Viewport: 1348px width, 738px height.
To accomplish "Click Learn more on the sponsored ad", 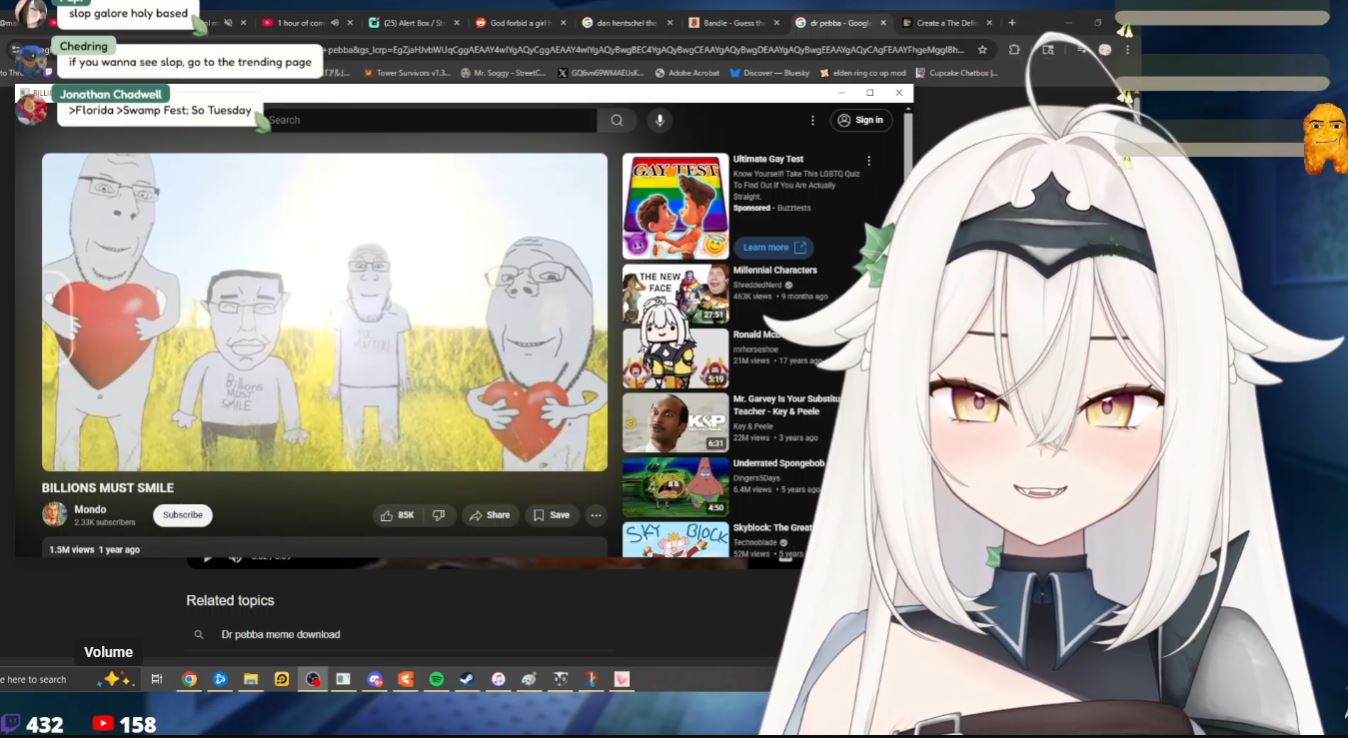I will coord(773,247).
